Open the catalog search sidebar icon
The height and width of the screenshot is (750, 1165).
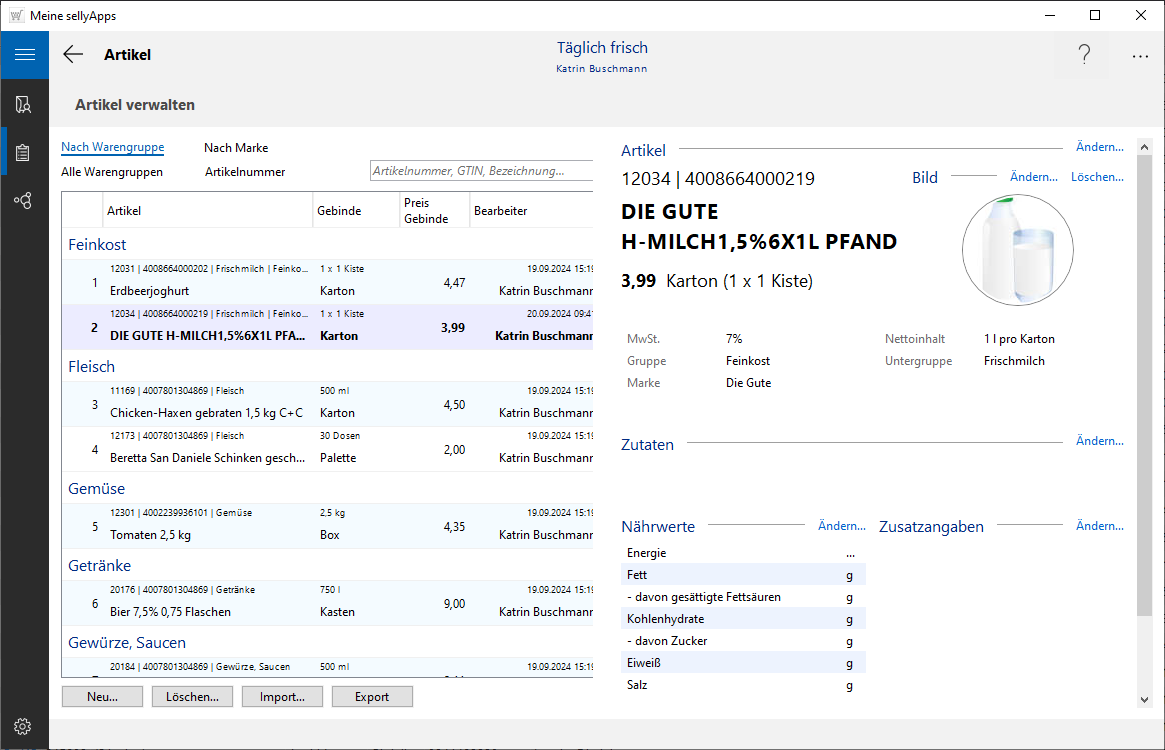tap(24, 104)
